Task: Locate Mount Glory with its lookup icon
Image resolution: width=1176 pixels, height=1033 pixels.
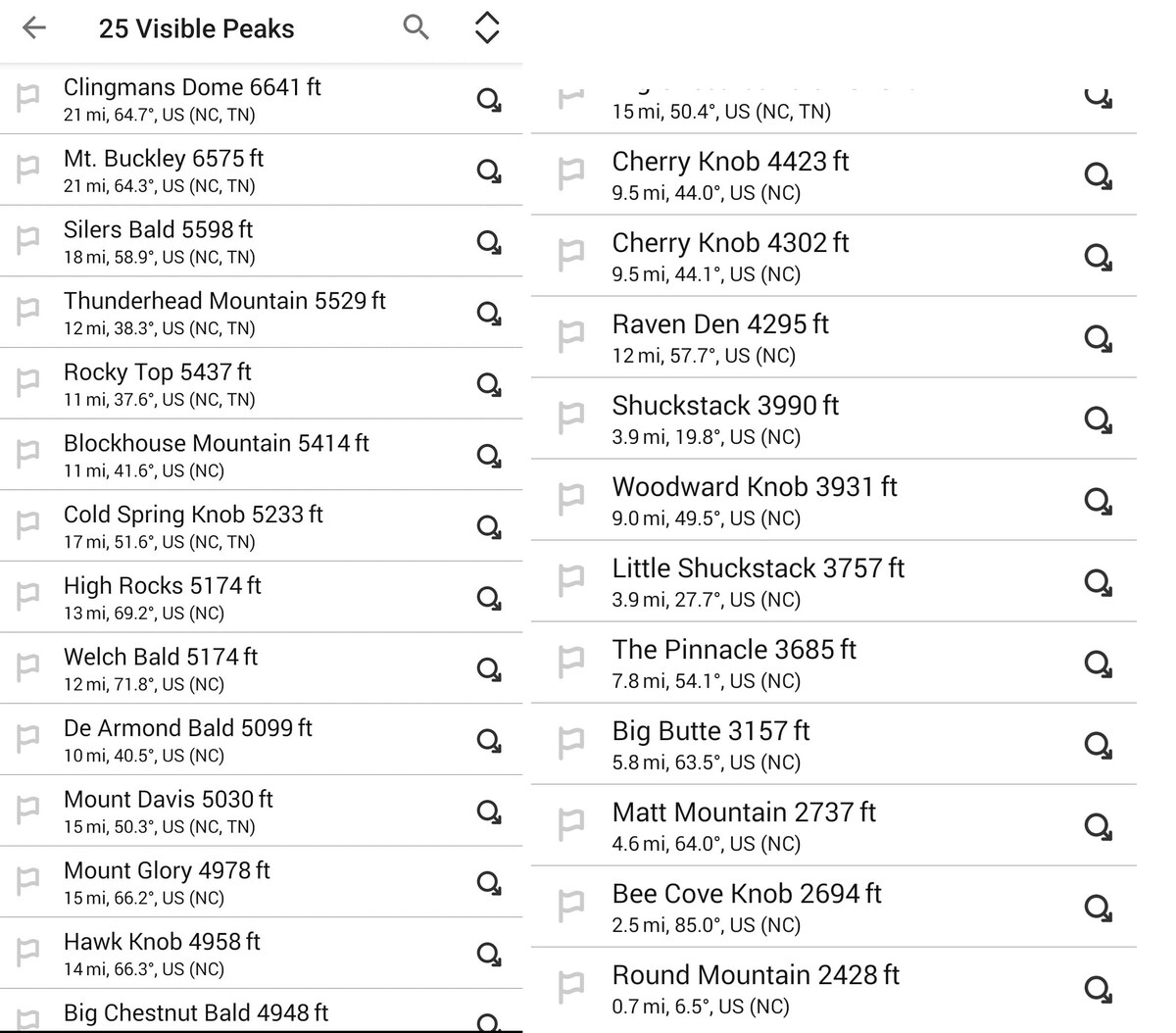Action: [489, 883]
